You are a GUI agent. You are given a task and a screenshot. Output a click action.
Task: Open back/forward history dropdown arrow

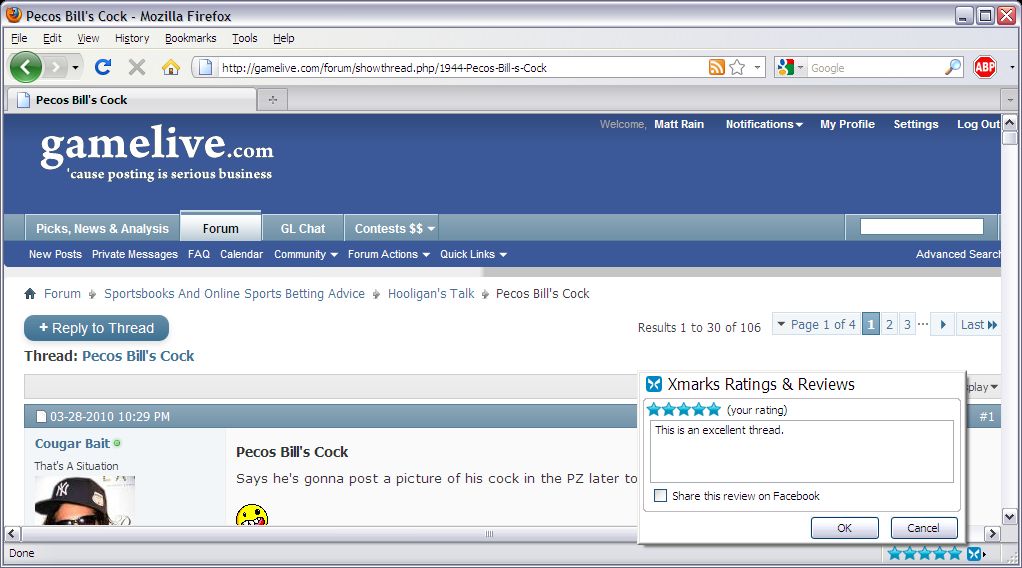click(x=75, y=67)
